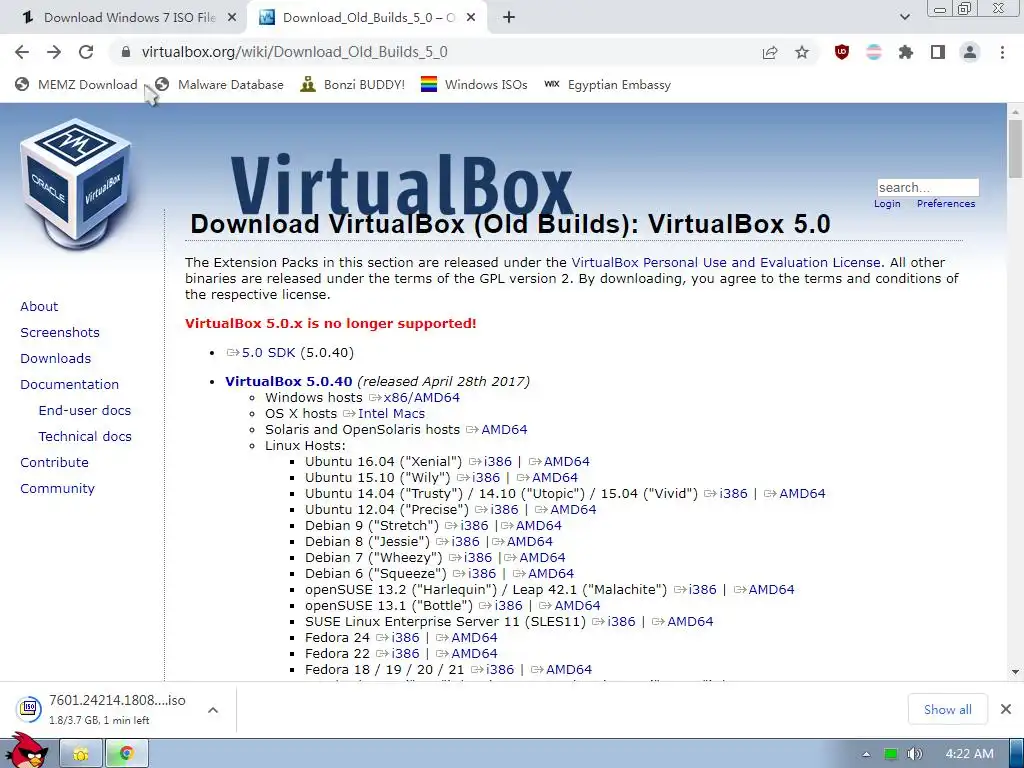This screenshot has height=768, width=1024.
Task: Share this page via the share icon
Action: 770,52
